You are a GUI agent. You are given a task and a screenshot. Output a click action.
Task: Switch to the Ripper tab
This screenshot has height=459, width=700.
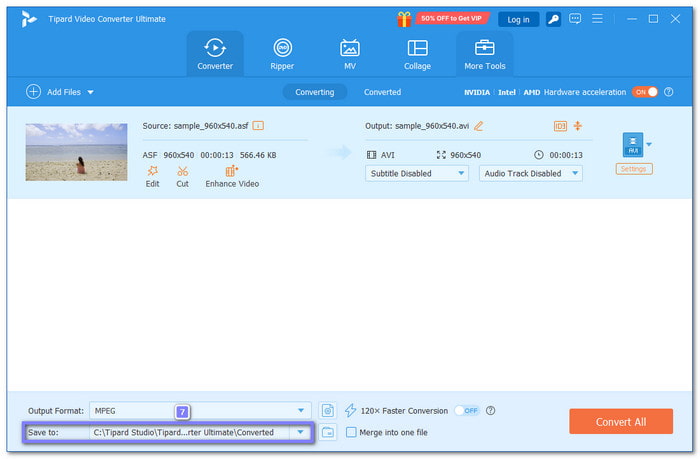pos(282,54)
